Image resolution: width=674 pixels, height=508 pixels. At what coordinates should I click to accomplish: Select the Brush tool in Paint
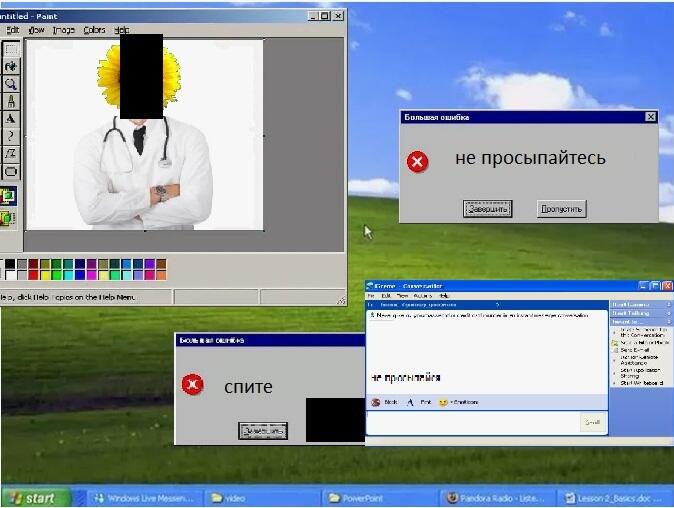pos(11,101)
